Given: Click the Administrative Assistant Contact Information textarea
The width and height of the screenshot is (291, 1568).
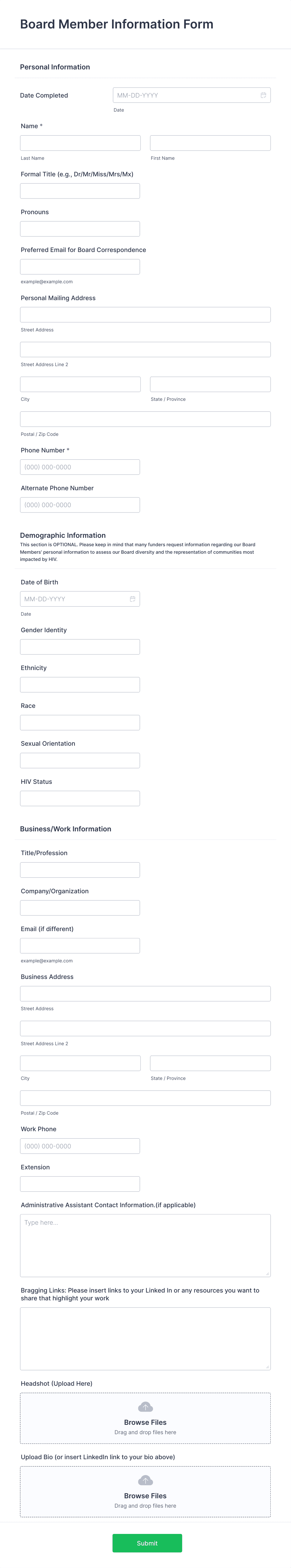Looking at the screenshot, I should pyautogui.click(x=145, y=1245).
